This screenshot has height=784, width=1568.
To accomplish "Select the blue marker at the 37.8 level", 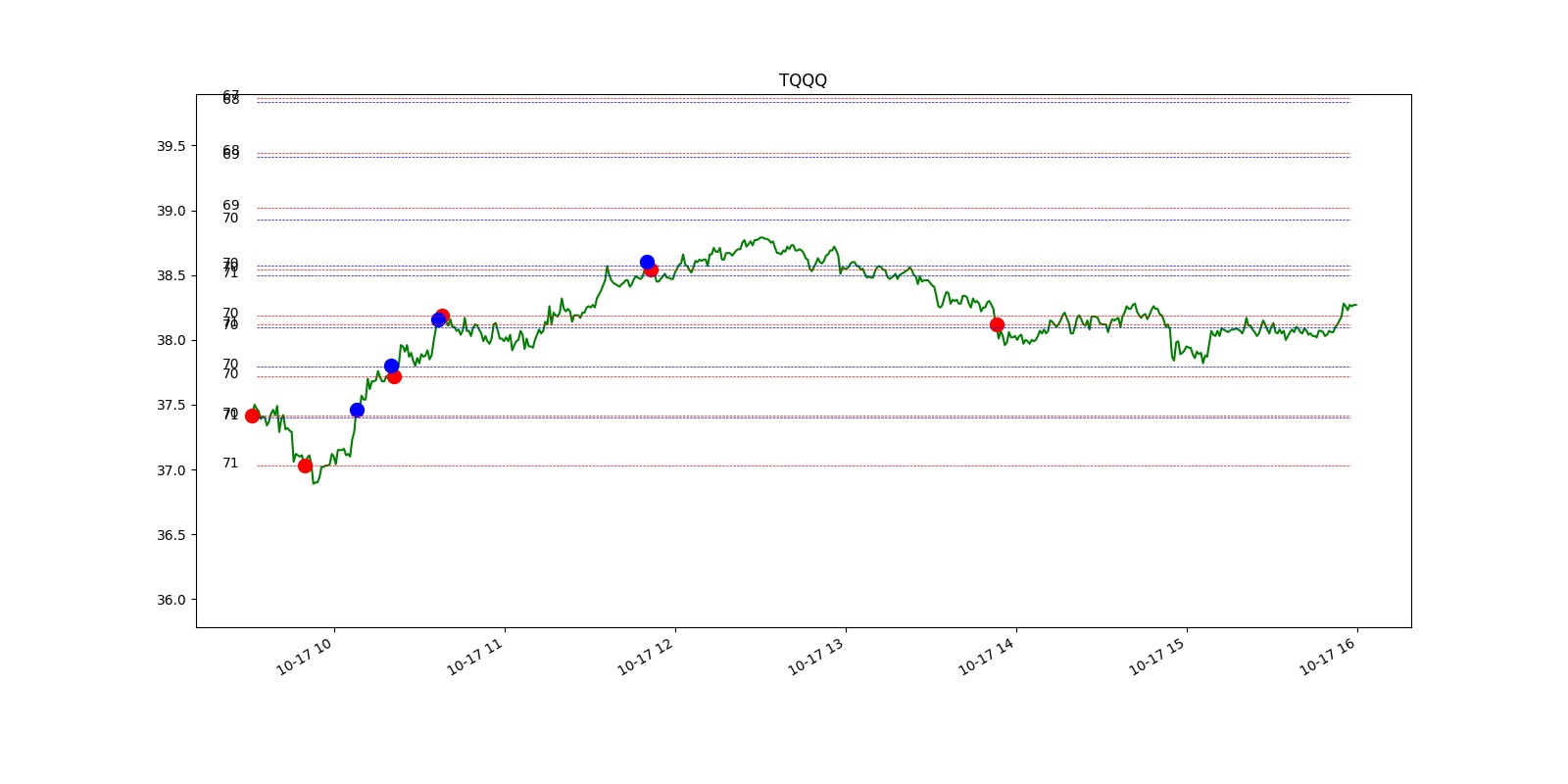I will [391, 366].
